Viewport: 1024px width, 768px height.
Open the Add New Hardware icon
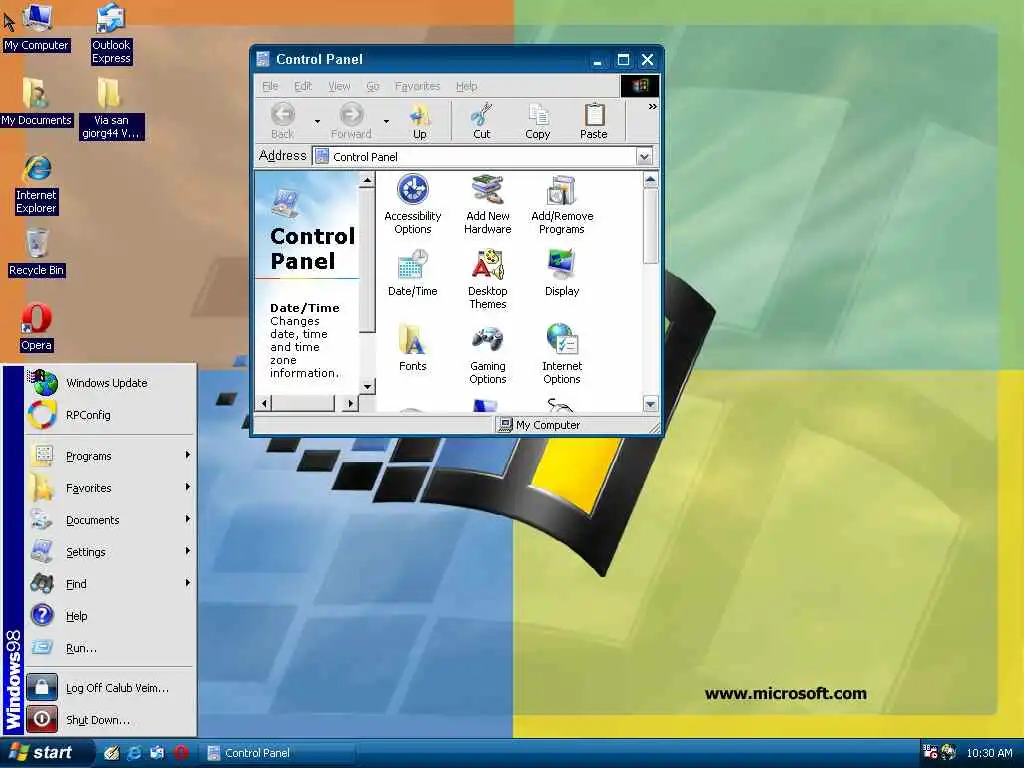coord(487,204)
